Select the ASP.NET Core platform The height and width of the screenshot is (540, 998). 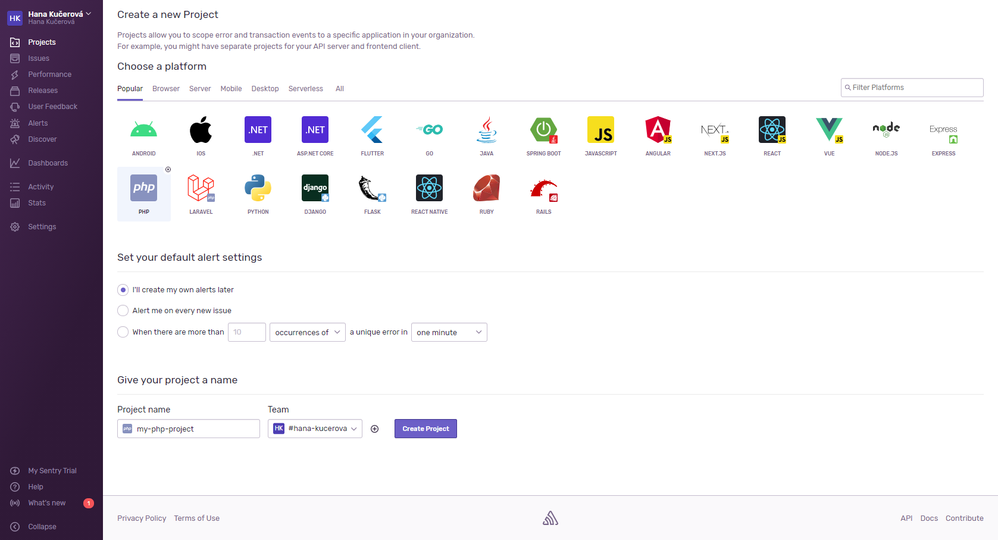click(315, 130)
